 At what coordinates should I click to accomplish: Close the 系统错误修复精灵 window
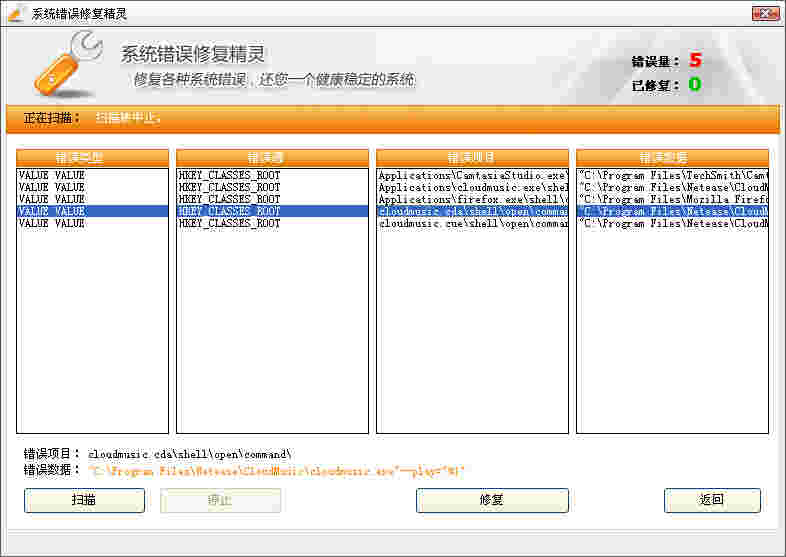coord(765,14)
